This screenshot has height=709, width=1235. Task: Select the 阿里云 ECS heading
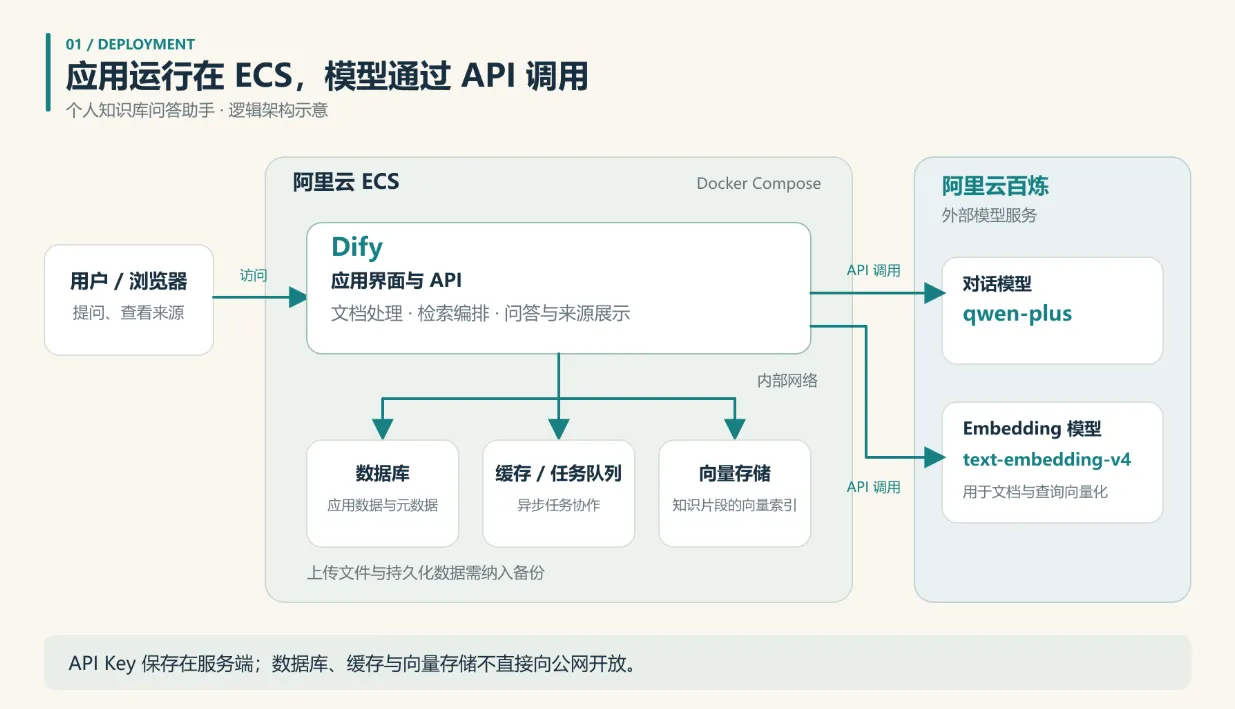346,182
